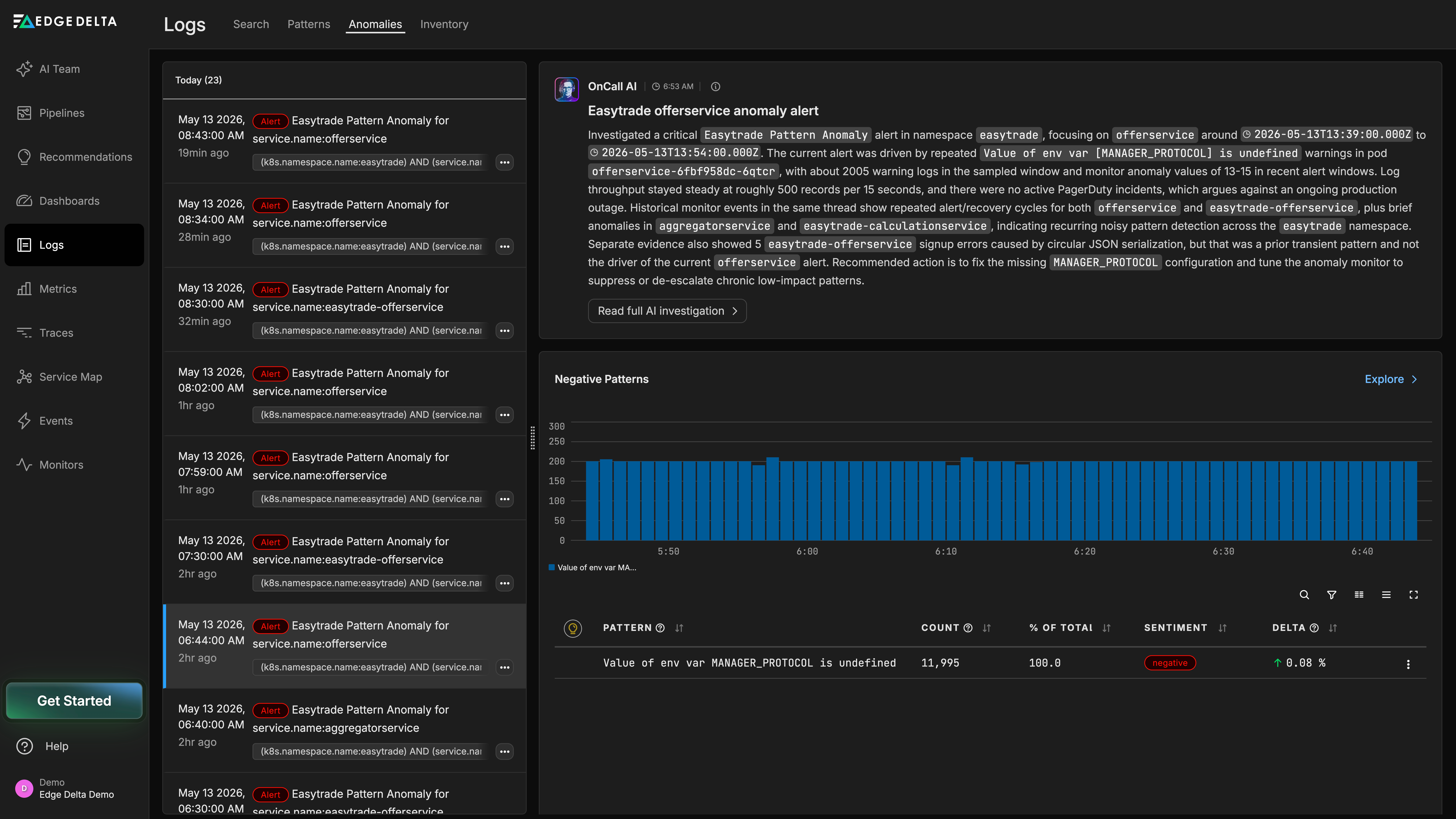1456x819 pixels.
Task: Click 'Value of env var MANAGER_PROTOCOL is undefined' row
Action: click(990, 663)
